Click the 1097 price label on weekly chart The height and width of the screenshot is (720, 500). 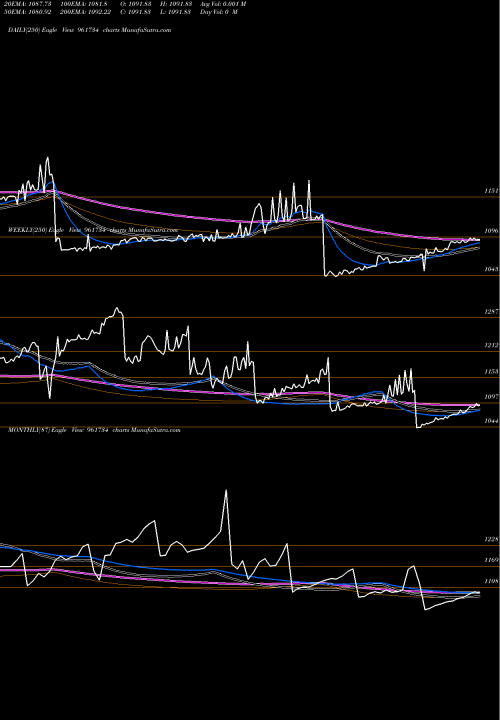pos(491,397)
